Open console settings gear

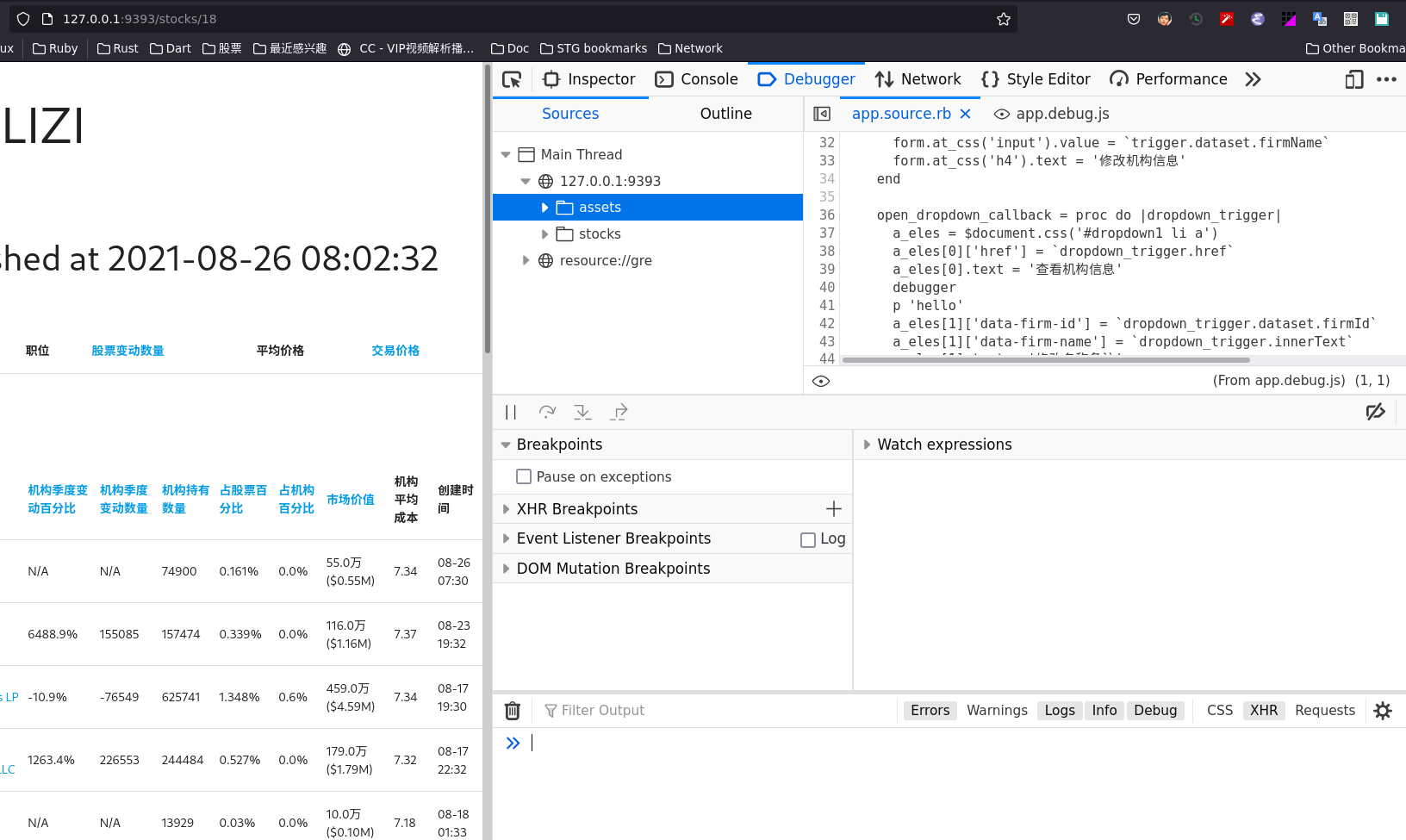point(1383,711)
